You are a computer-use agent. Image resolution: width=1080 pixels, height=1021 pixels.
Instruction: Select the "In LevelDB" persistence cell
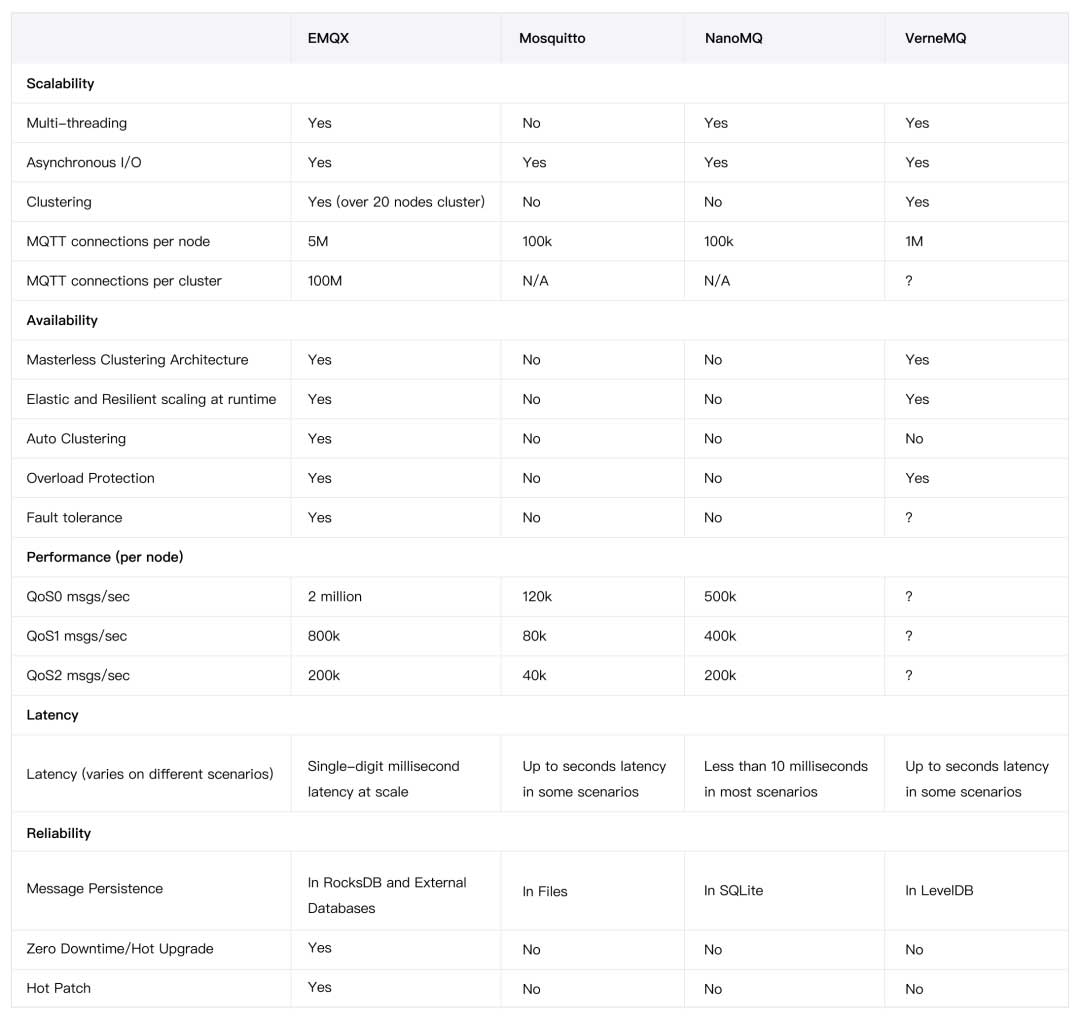tap(939, 890)
